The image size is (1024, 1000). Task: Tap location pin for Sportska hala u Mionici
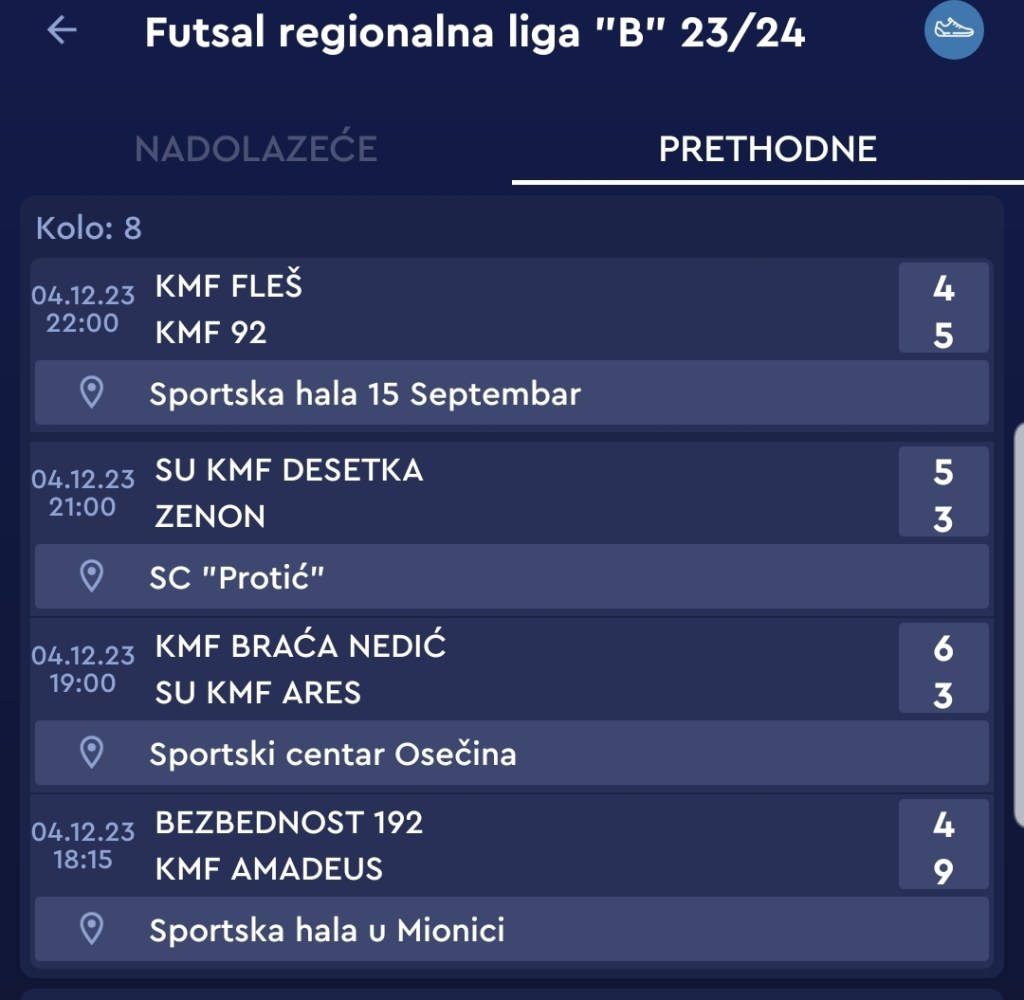tap(92, 929)
